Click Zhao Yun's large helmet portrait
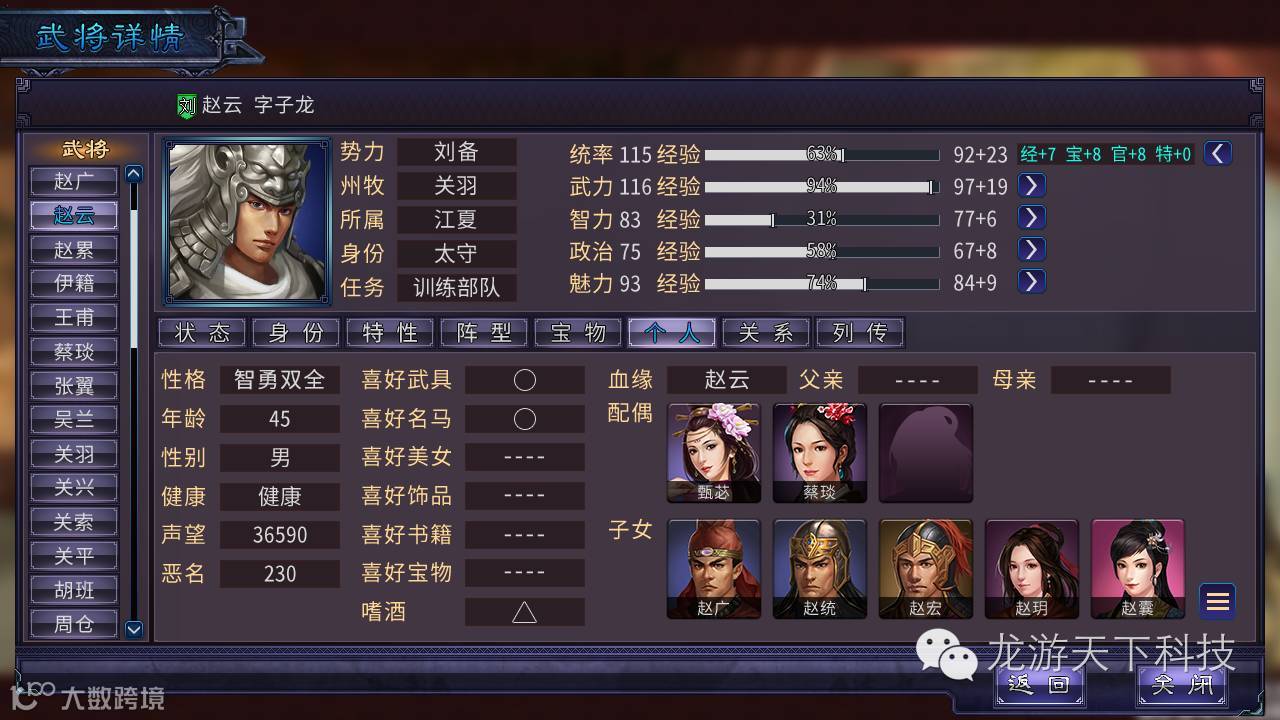The height and width of the screenshot is (720, 1280). point(247,221)
